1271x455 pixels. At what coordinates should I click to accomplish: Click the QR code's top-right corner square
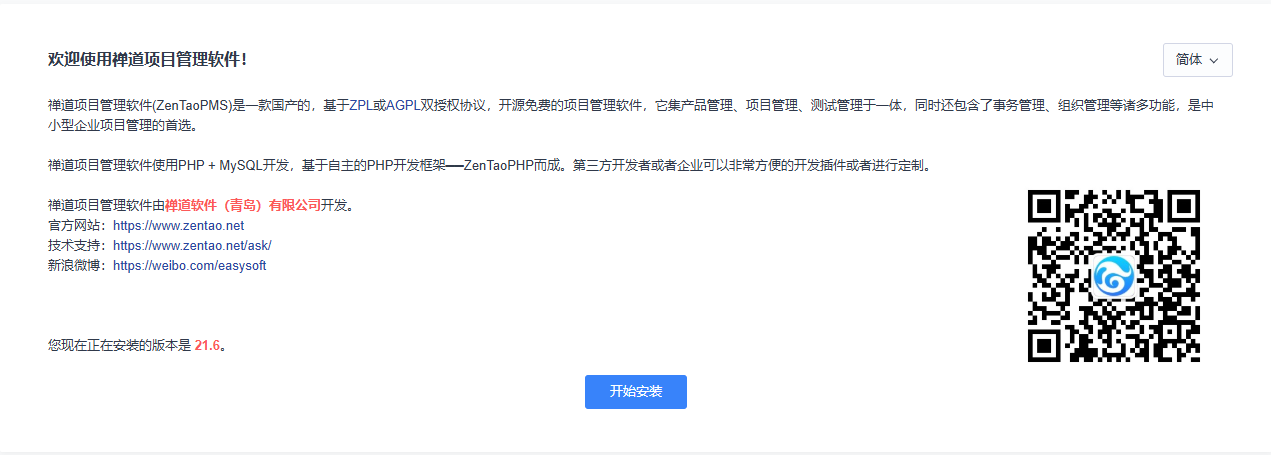coord(1183,206)
